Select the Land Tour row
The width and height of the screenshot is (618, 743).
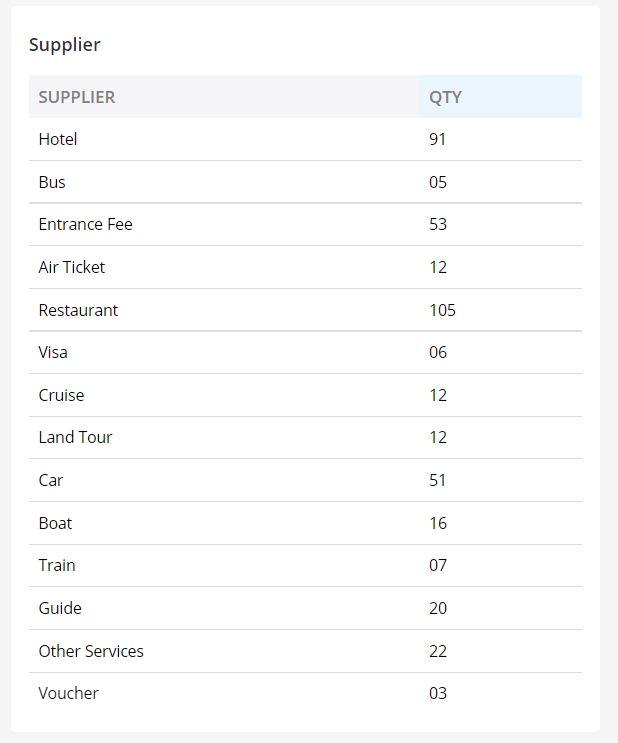(305, 437)
